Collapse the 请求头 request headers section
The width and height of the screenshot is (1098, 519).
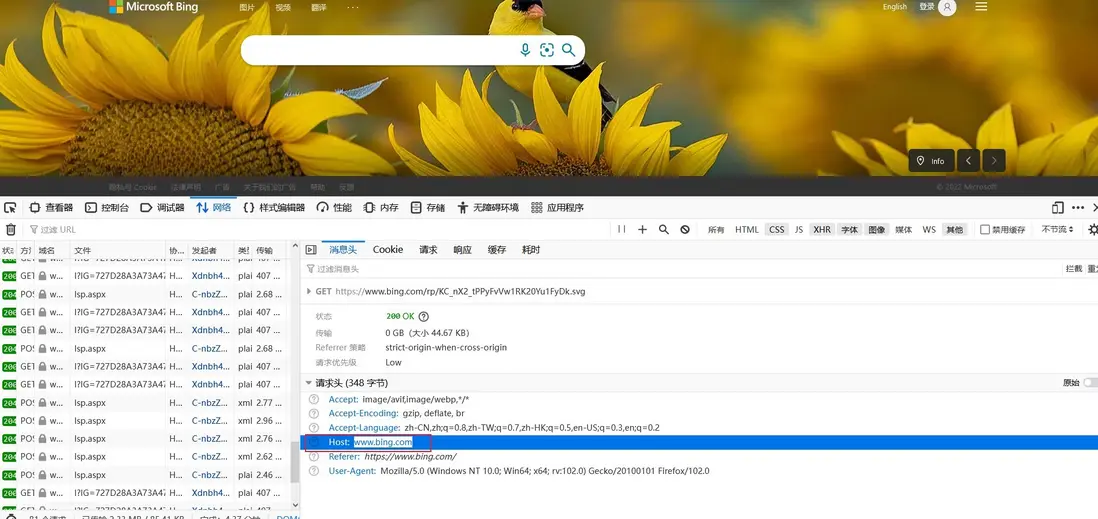(x=309, y=383)
